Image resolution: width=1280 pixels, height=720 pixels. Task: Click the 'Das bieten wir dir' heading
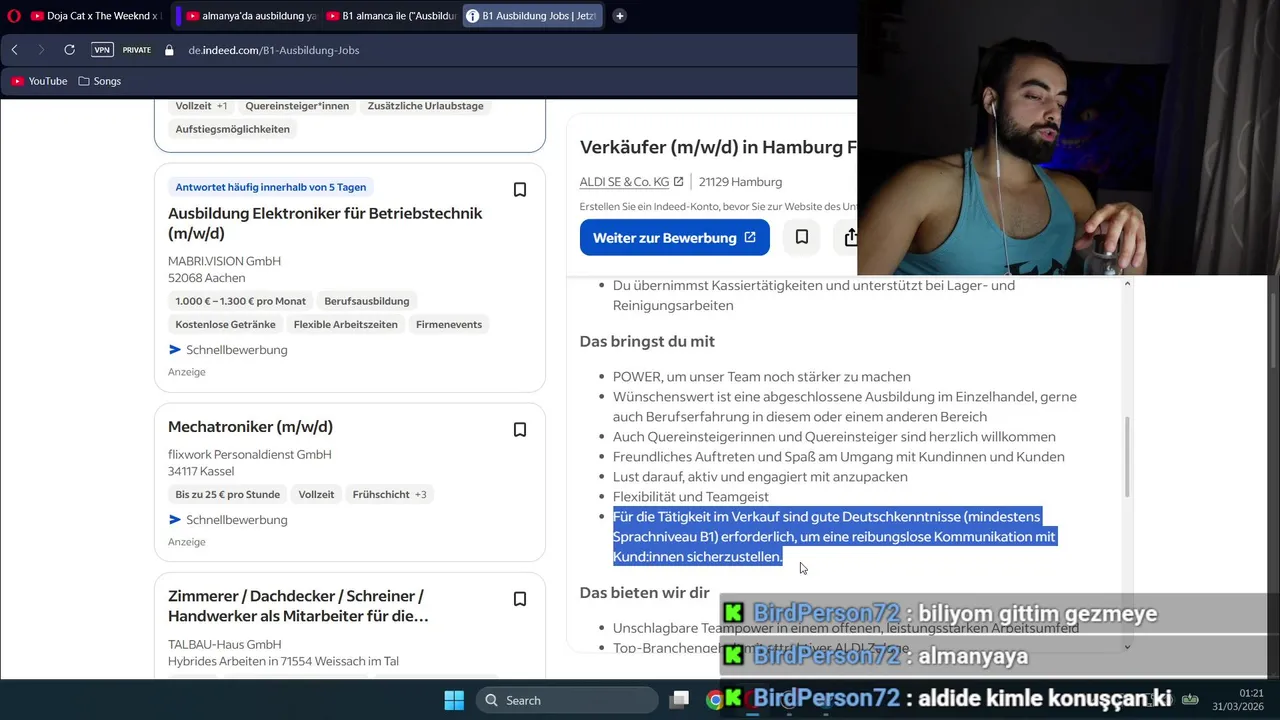(645, 592)
